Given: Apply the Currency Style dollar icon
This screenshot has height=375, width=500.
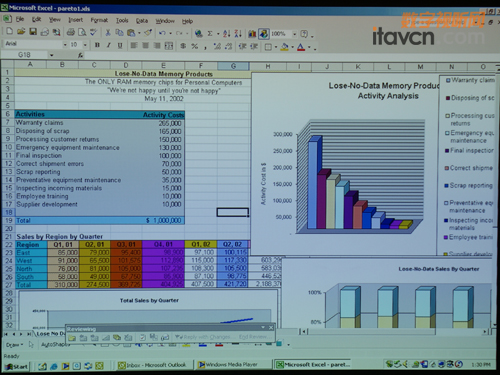Looking at the screenshot, I should point(183,46).
